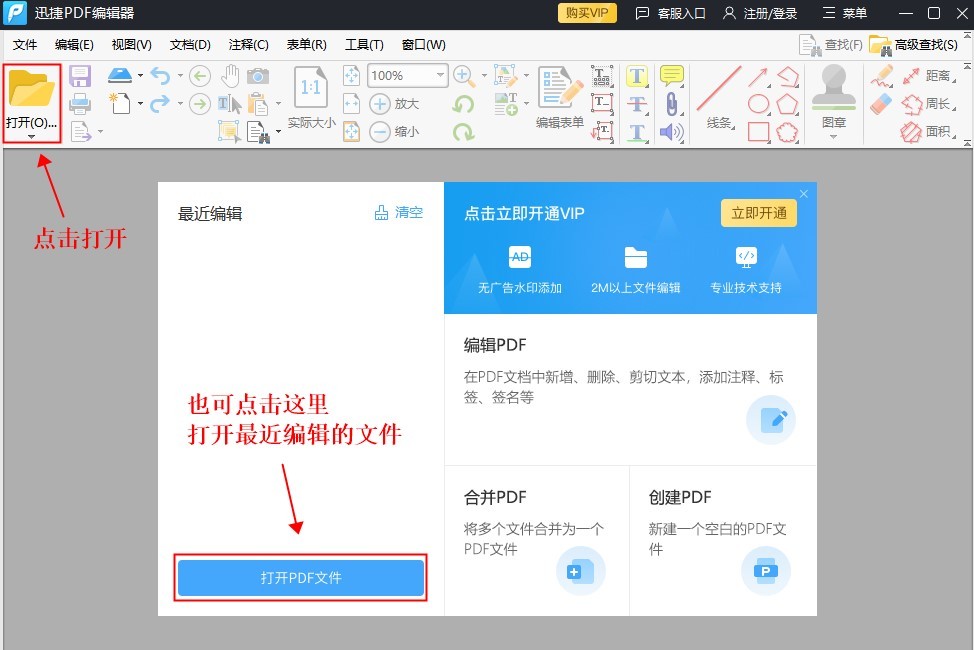The height and width of the screenshot is (650, 974).
Task: Open the 文档(D) menu
Action: pyautogui.click(x=190, y=45)
